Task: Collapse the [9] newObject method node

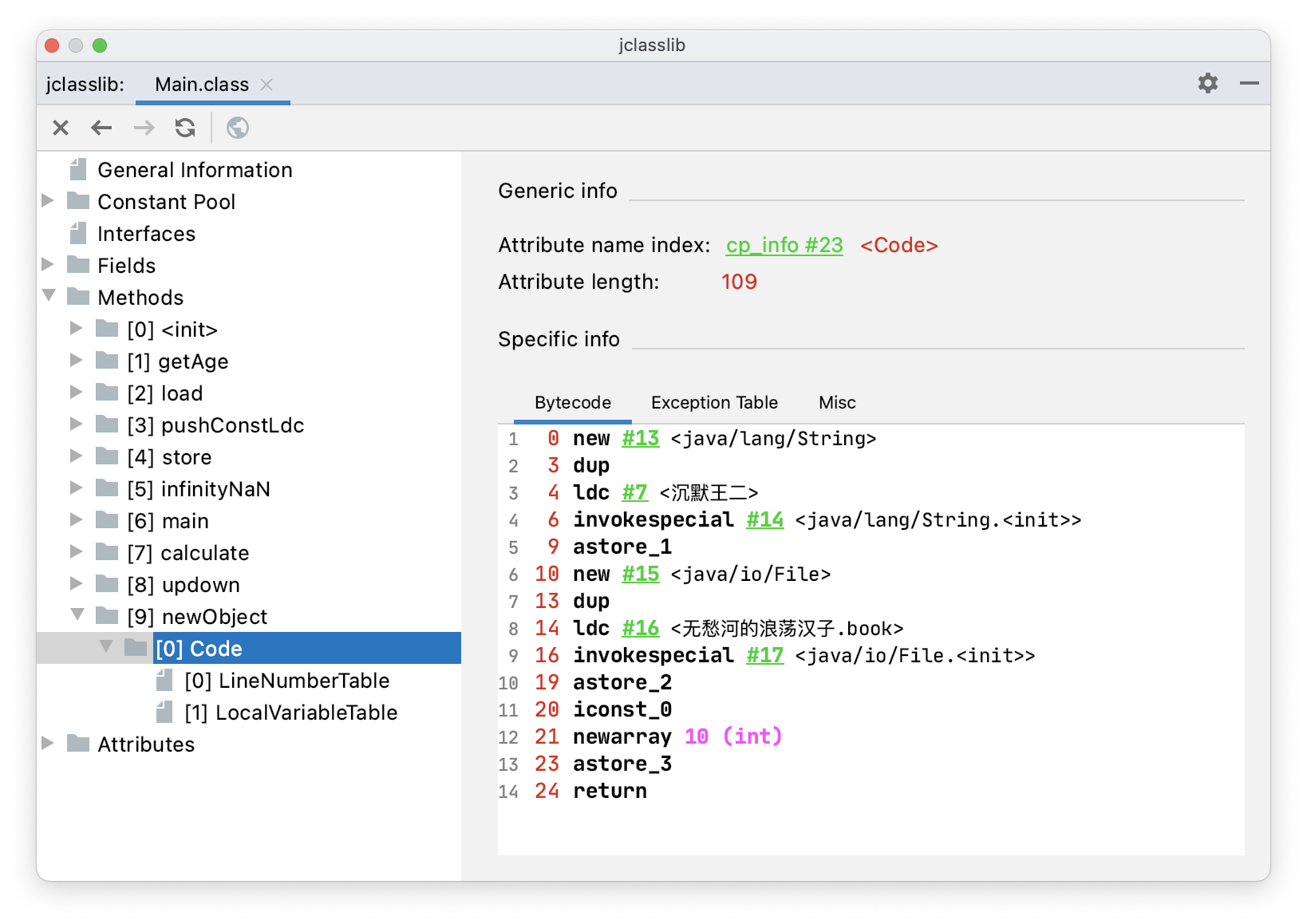Action: [x=77, y=615]
